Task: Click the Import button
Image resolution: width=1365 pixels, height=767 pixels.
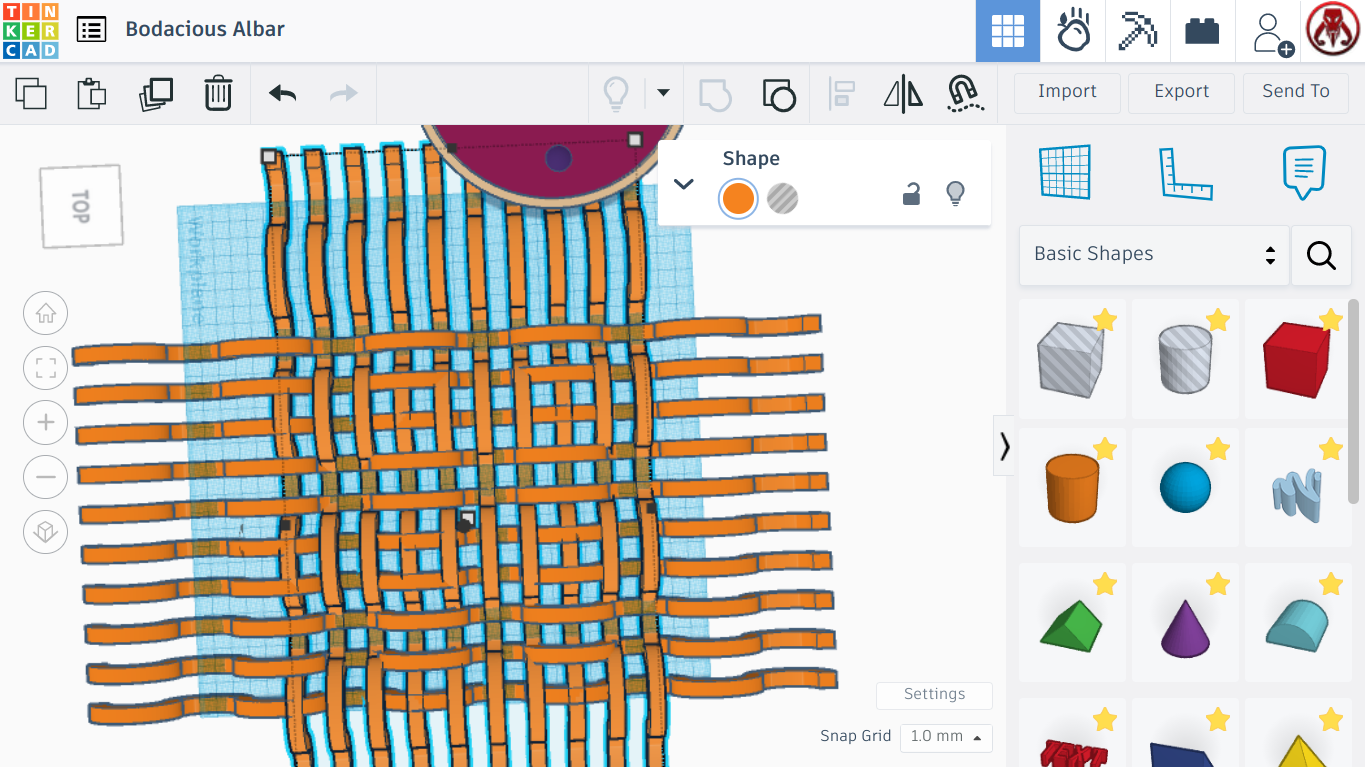Action: pos(1067,92)
